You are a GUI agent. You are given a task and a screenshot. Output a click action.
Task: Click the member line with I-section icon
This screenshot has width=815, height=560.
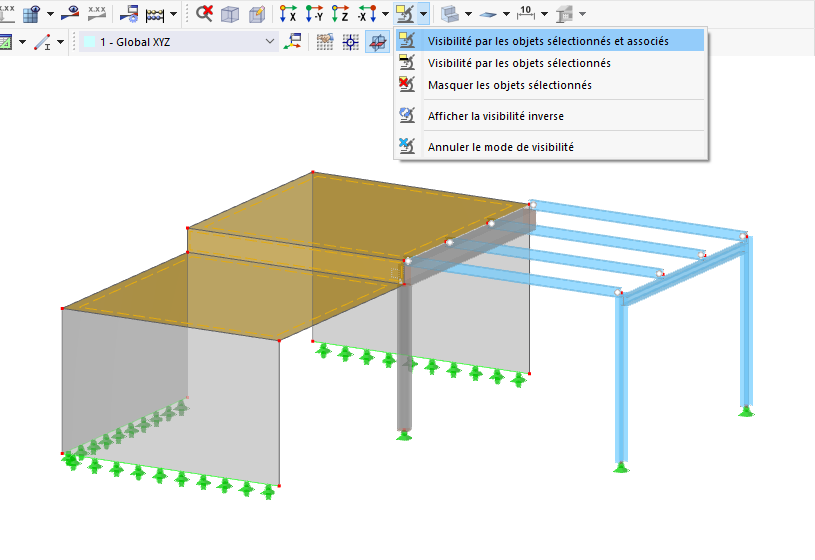click(42, 42)
